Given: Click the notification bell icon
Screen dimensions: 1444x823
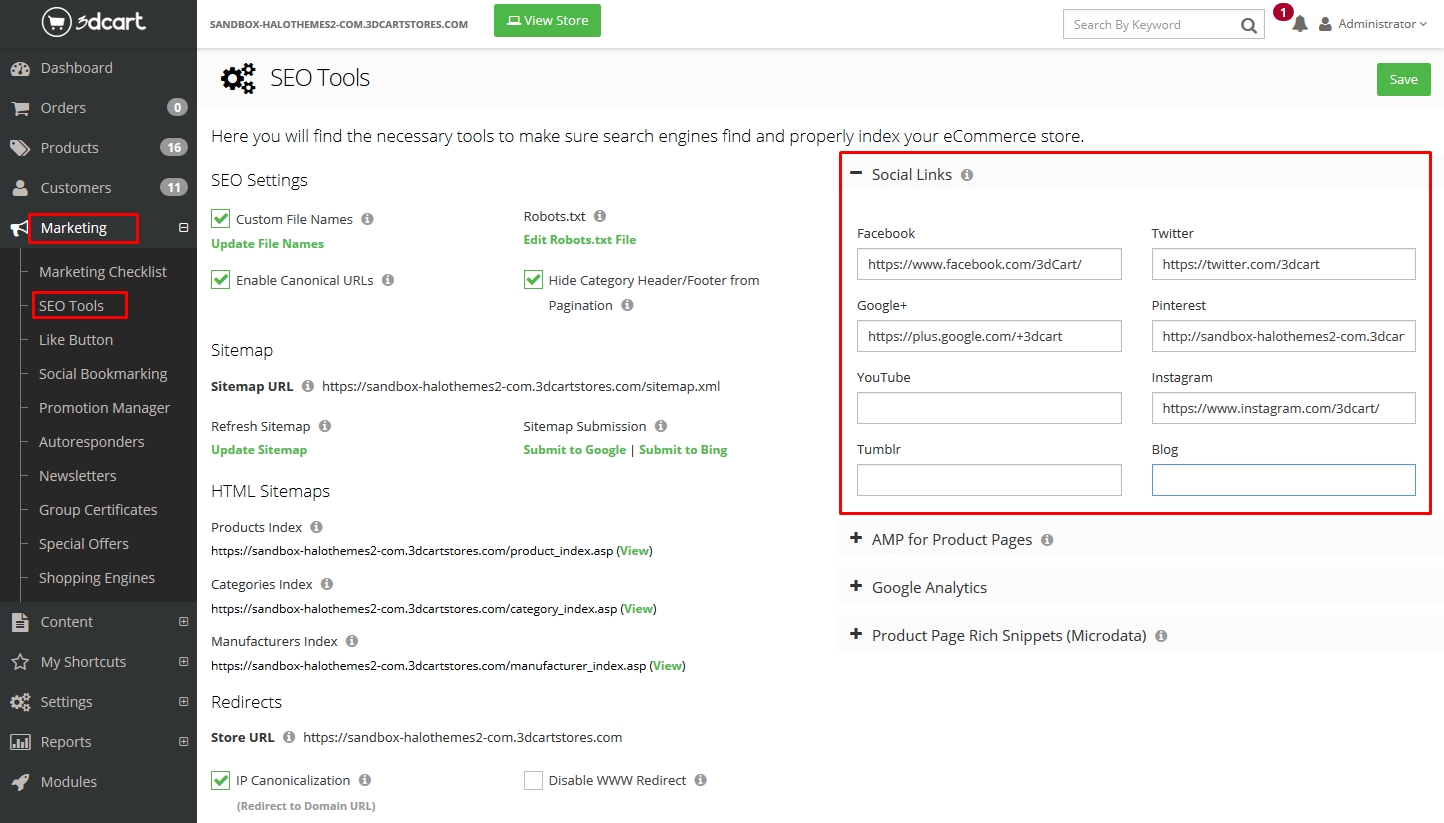Looking at the screenshot, I should pos(1299,24).
